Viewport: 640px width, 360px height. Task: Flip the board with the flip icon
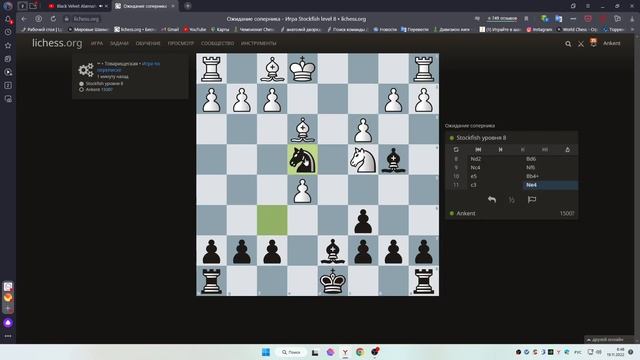[456, 150]
